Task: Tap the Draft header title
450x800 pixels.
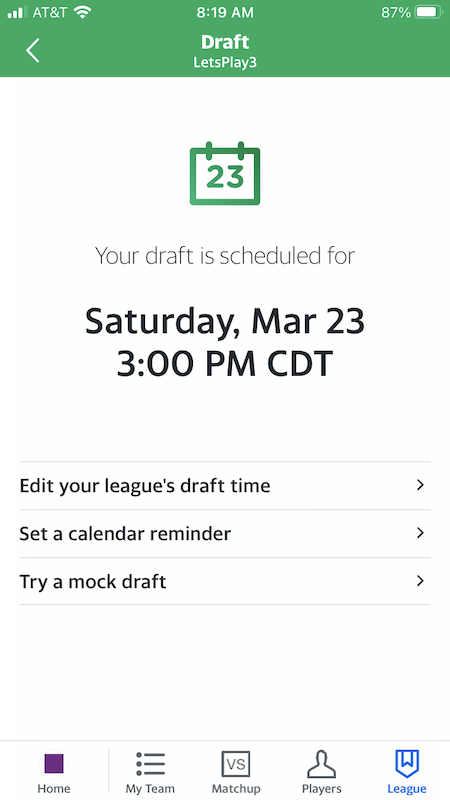Action: click(225, 42)
